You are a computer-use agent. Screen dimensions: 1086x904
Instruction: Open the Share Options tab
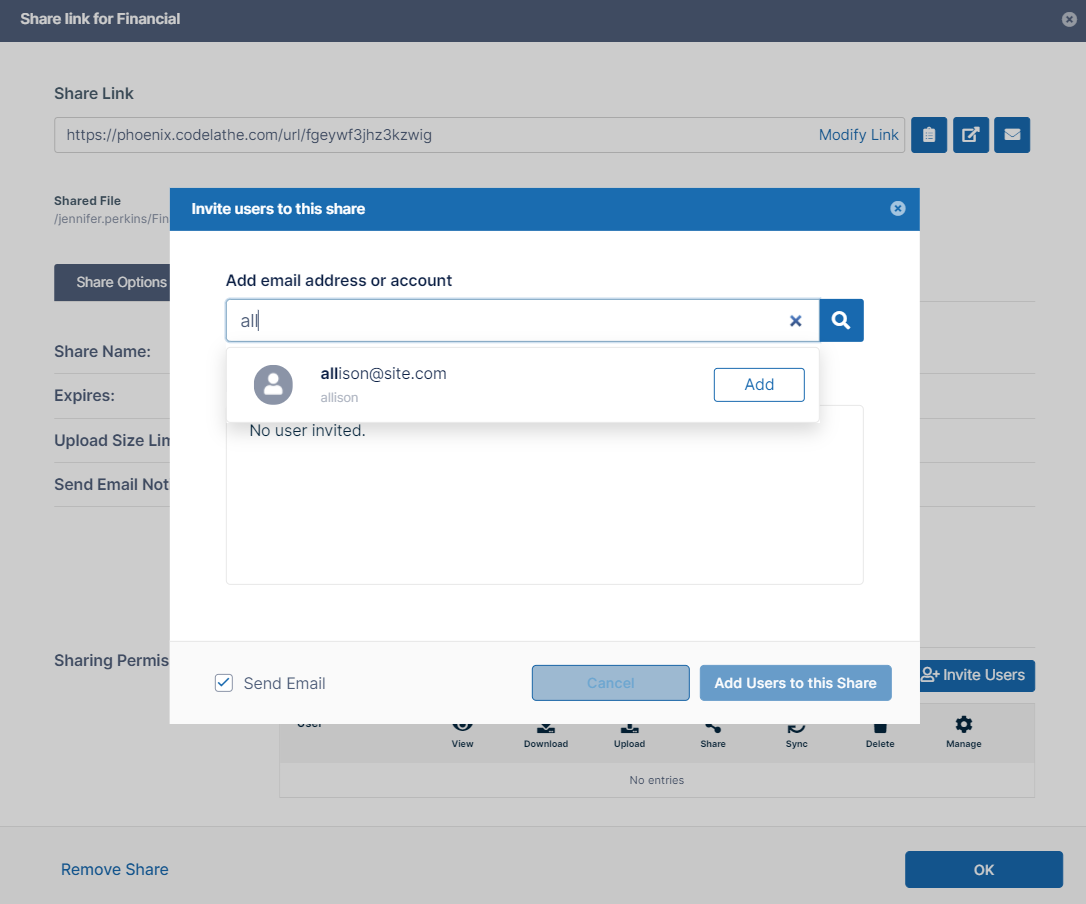[x=111, y=282]
